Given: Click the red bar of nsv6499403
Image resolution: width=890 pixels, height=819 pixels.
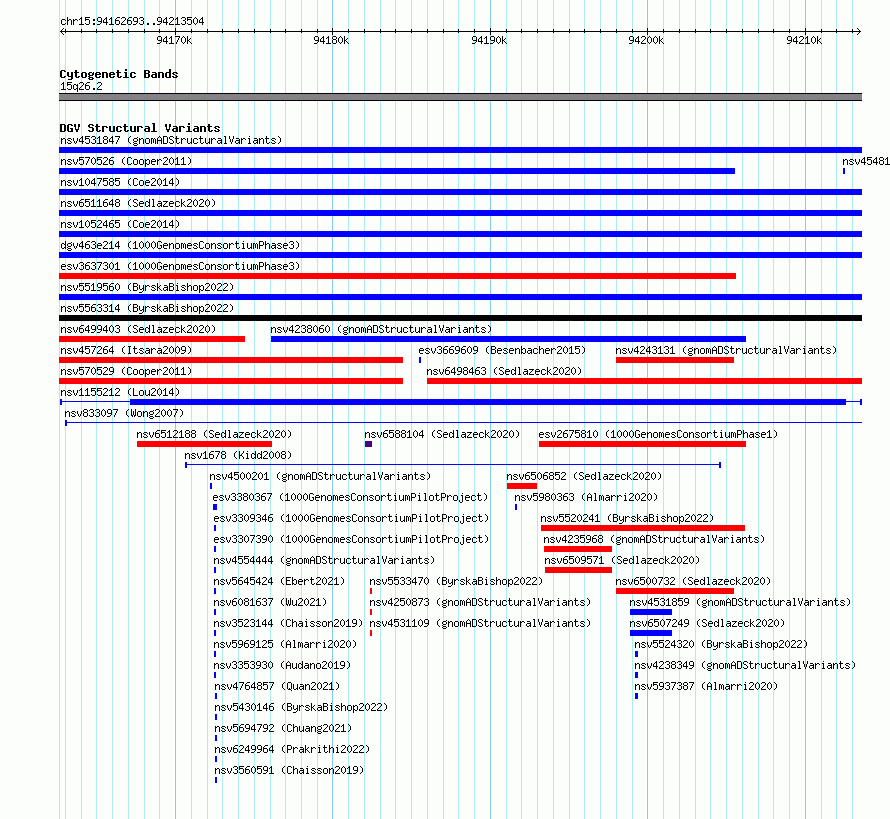Looking at the screenshot, I should tap(152, 339).
